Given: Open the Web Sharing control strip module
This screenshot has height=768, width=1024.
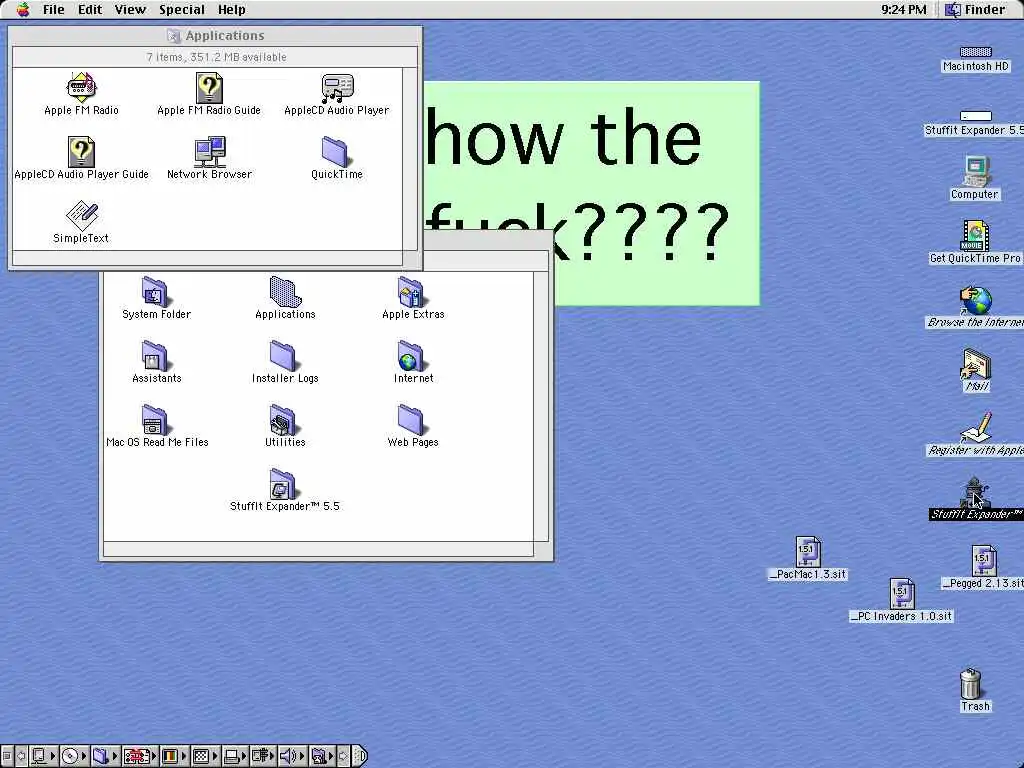Looking at the screenshot, I should click(323, 756).
